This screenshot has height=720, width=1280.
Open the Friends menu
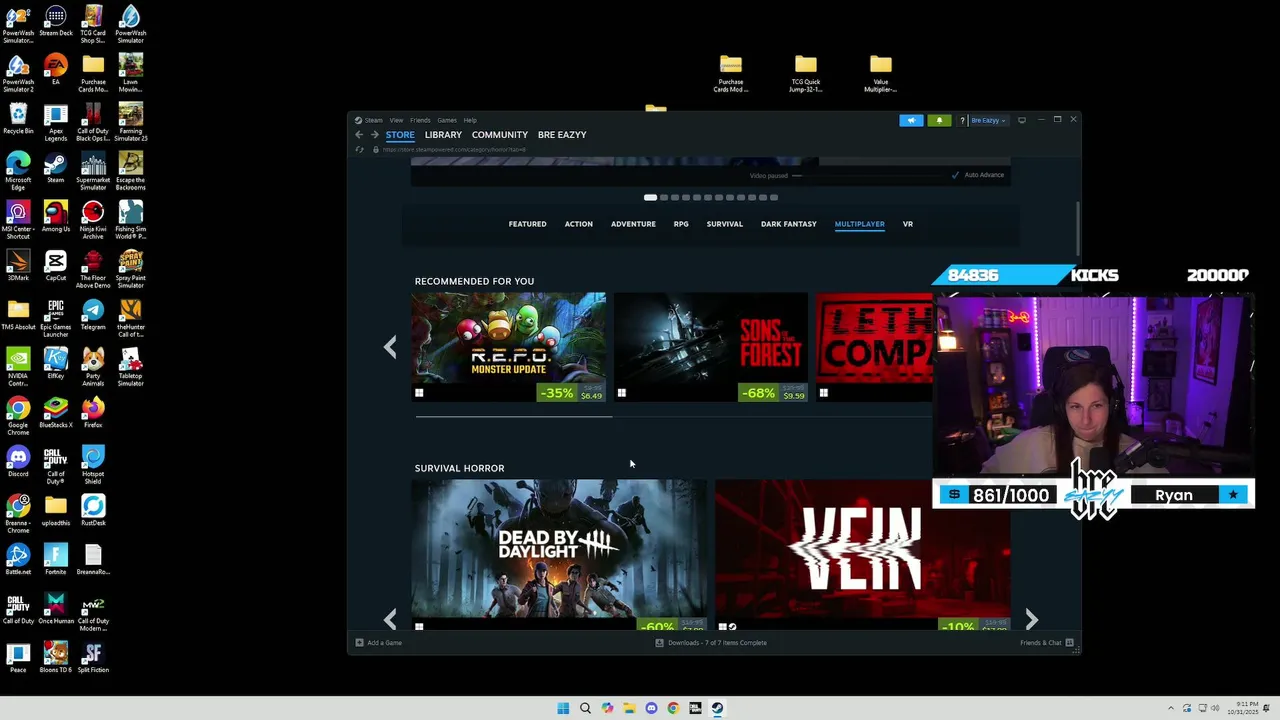click(x=420, y=120)
